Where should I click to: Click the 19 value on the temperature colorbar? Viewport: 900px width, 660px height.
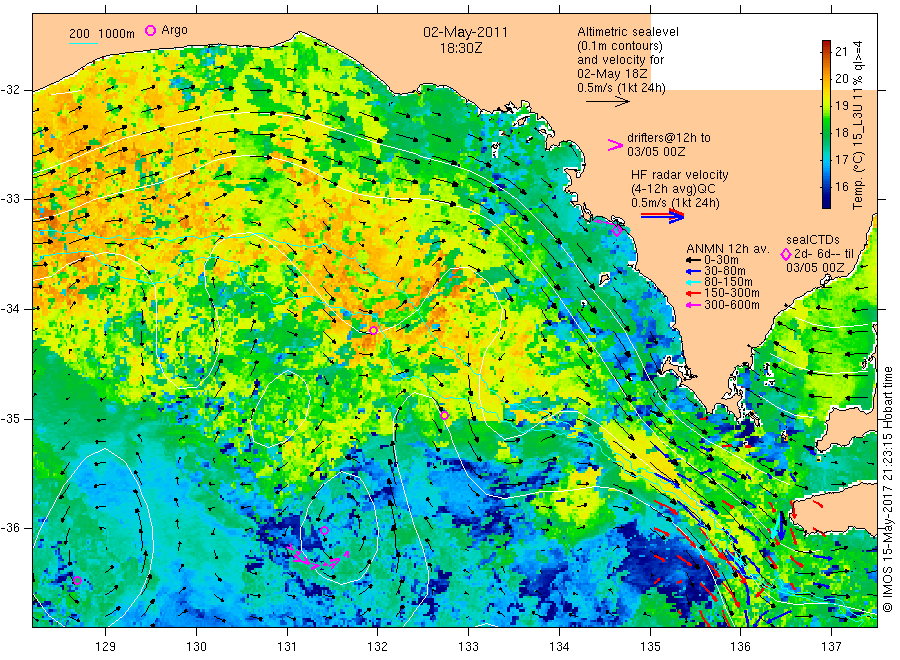coord(841,106)
